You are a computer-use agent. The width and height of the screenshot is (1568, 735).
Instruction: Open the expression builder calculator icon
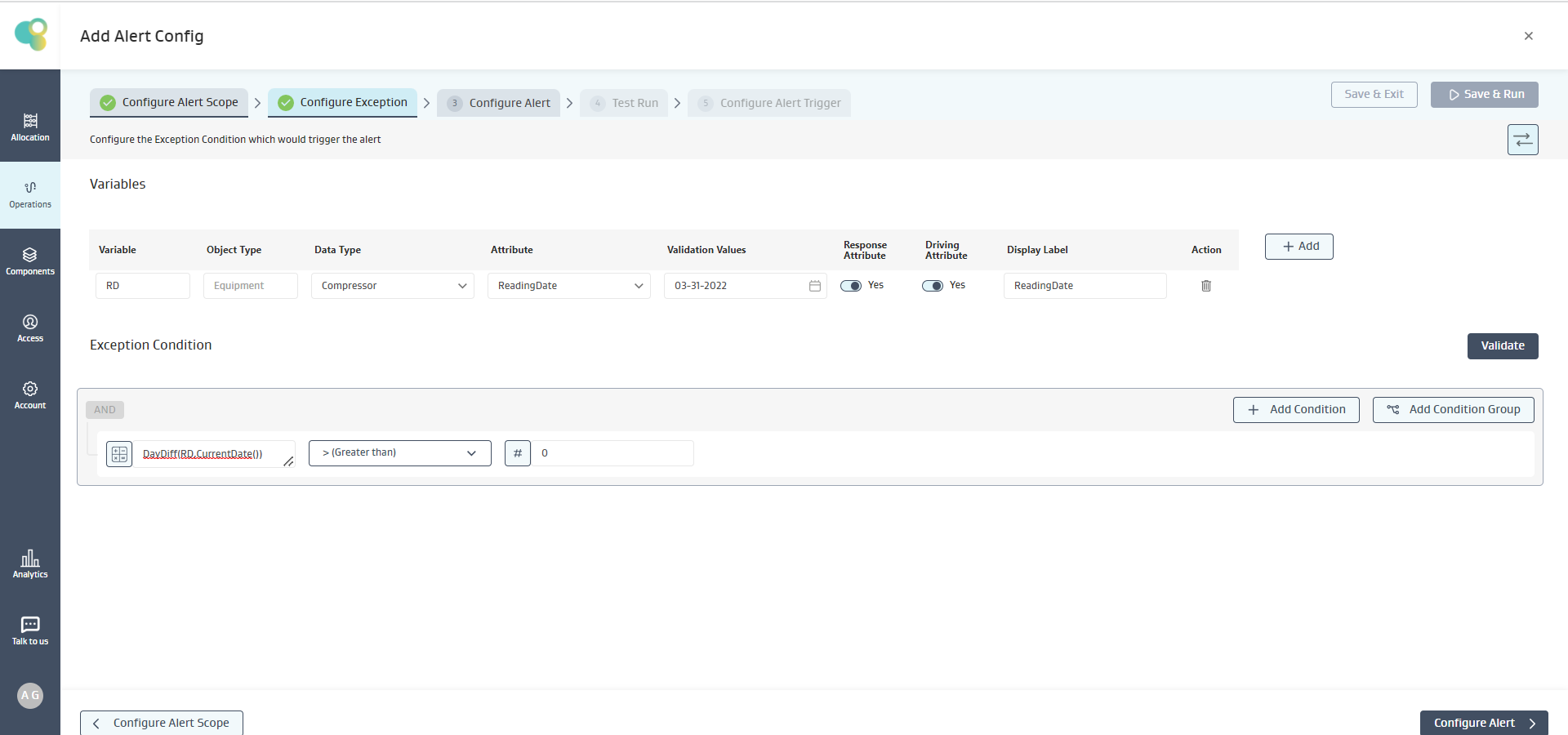tap(119, 454)
